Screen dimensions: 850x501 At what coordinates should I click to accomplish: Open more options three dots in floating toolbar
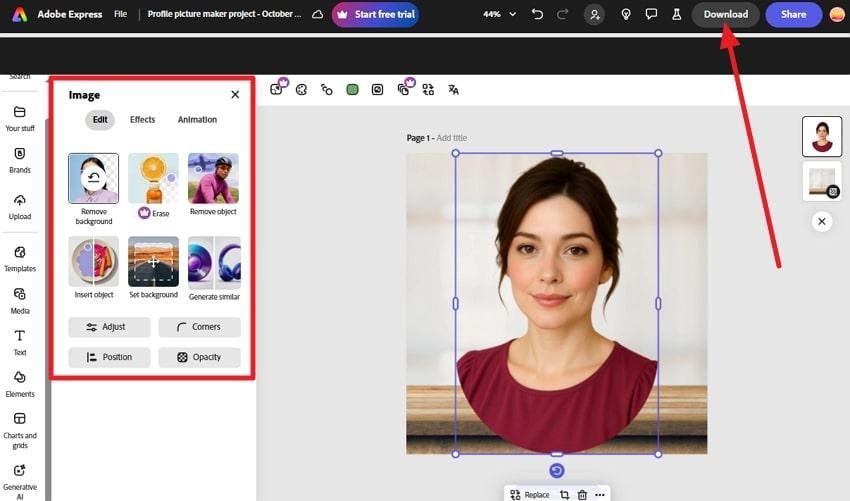point(600,494)
